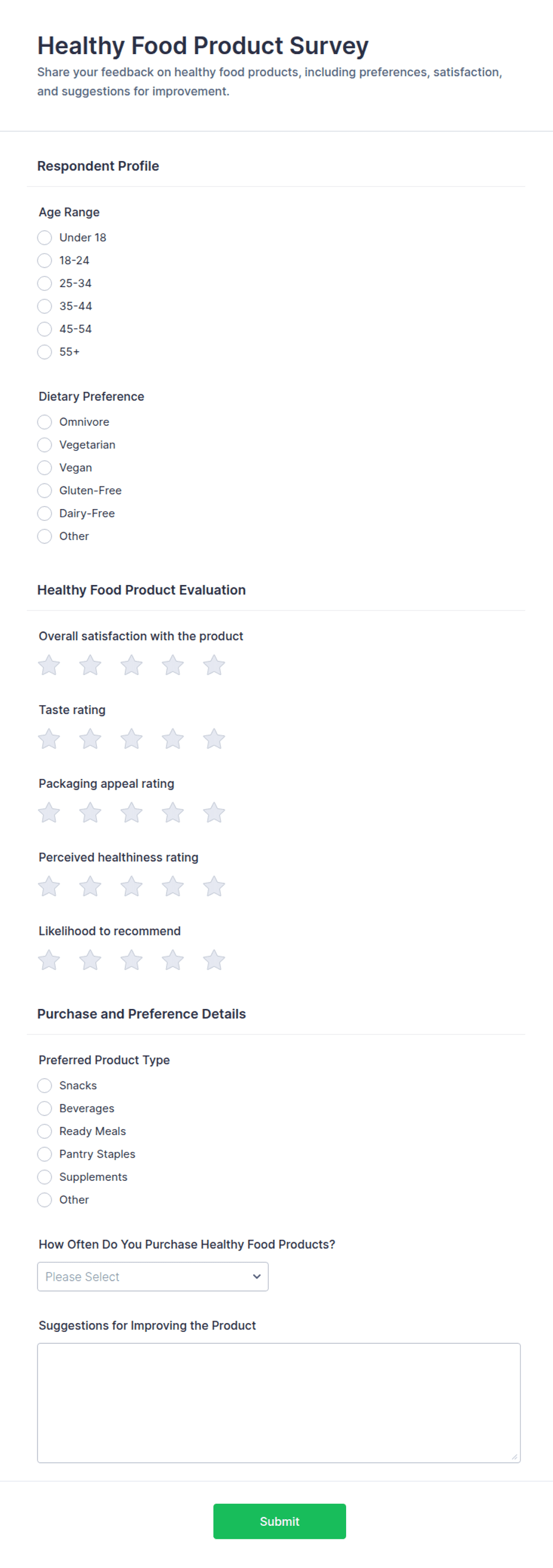Viewport: 553px width, 1568px height.
Task: Submit the survey form
Action: pyautogui.click(x=279, y=1521)
